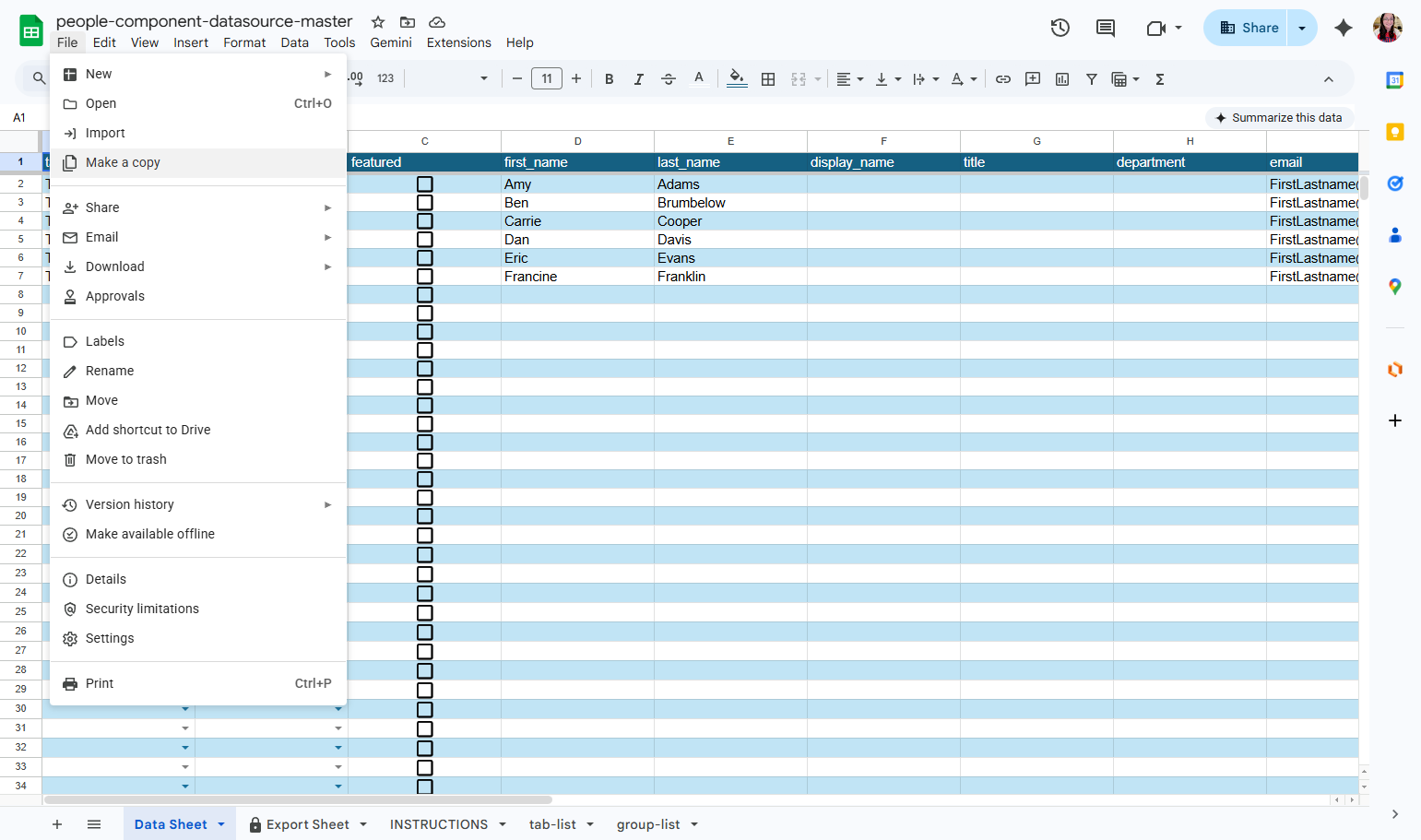Click the insert link icon
Viewport: 1421px width, 840px height.
point(1003,79)
